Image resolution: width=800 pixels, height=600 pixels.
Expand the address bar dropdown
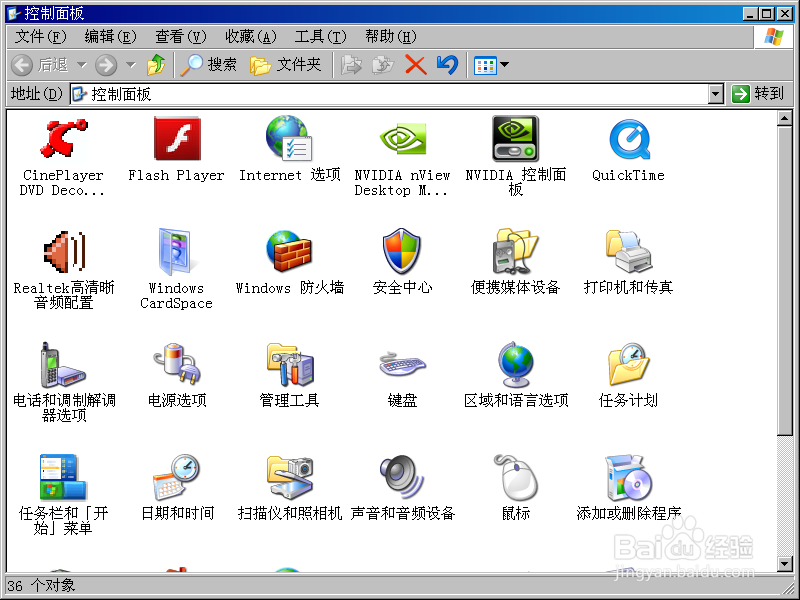pyautogui.click(x=716, y=94)
